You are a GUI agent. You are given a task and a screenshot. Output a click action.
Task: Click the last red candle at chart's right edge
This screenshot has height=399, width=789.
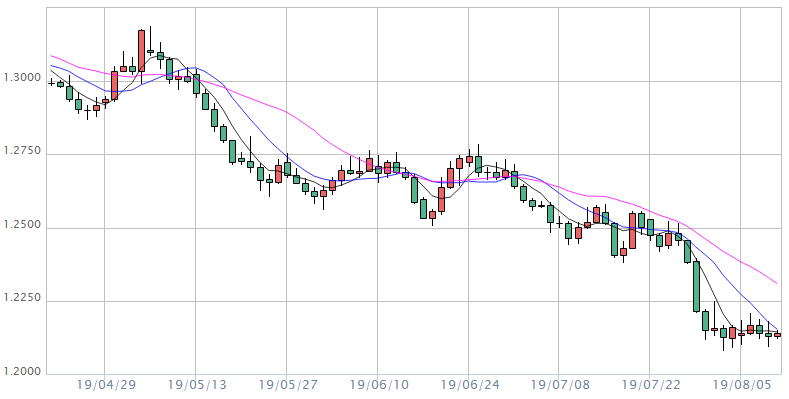coord(777,335)
